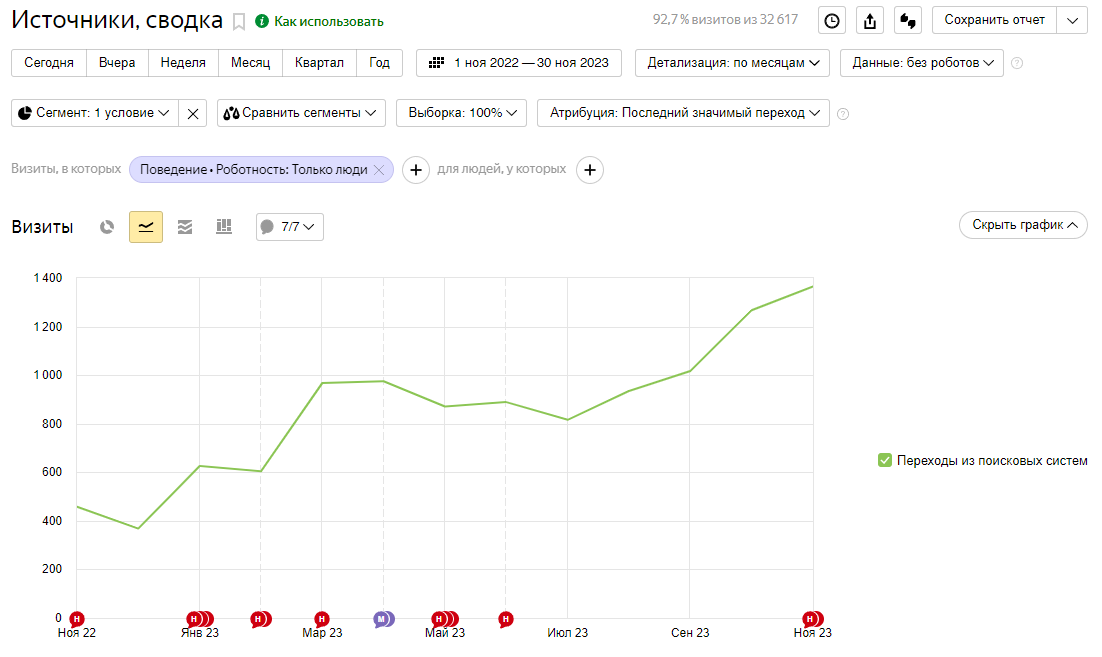Select the stacked area chart icon
Screen dimensions: 1102x657
(185, 227)
